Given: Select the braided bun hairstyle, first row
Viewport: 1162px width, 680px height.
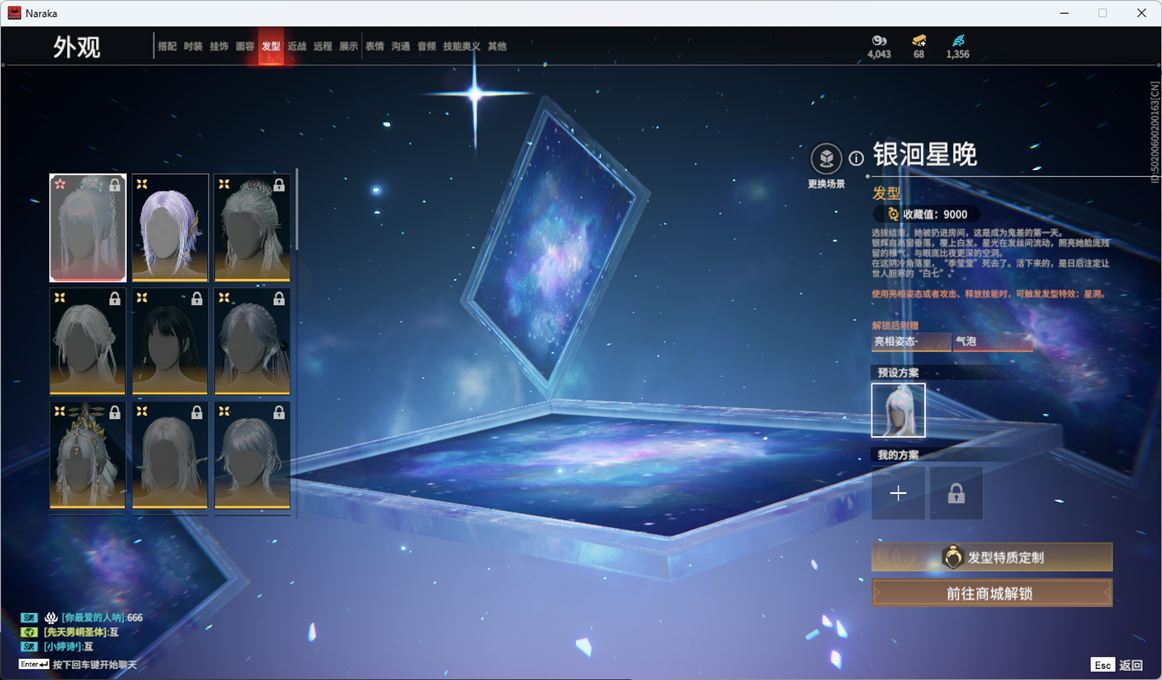Looking at the screenshot, I should click(x=252, y=227).
